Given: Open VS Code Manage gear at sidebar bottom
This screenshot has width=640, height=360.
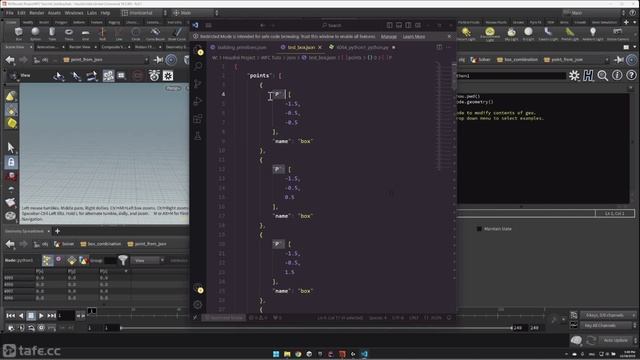Looking at the screenshot, I should tap(198, 304).
